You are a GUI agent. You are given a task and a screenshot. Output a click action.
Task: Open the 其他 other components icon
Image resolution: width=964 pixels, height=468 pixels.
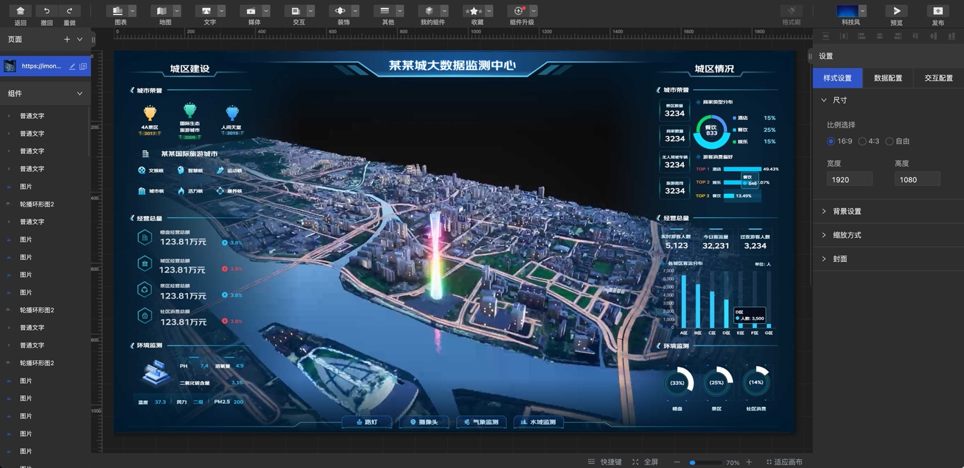pos(385,11)
